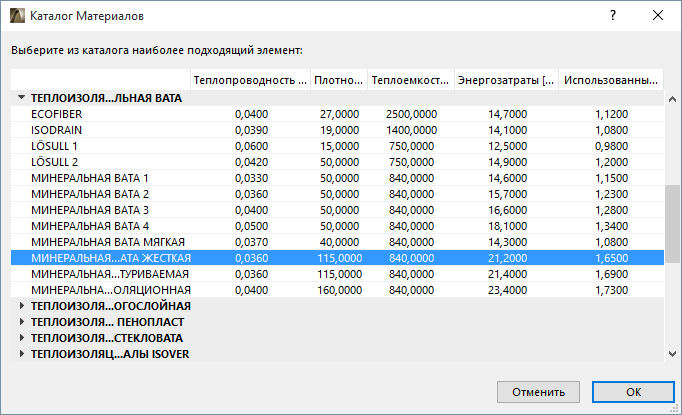The image size is (682, 415).
Task: Expand the ТЕПЛОИЗОЛЯ...СТЕКЛОВАТА group
Action: point(21,338)
